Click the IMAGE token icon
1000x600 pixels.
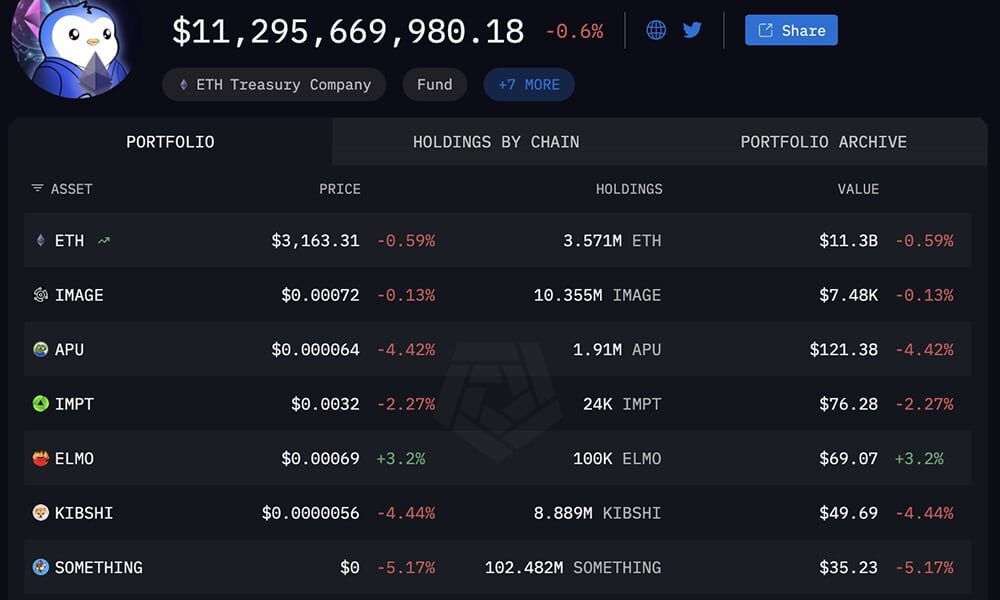[41, 295]
